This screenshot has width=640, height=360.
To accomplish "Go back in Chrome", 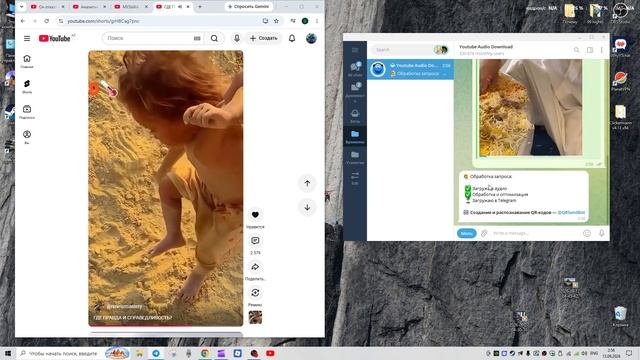I will 23,21.
